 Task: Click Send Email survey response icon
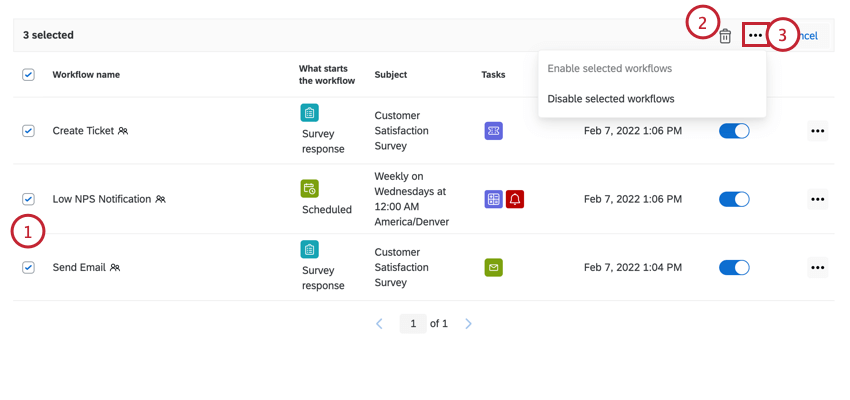coord(310,250)
